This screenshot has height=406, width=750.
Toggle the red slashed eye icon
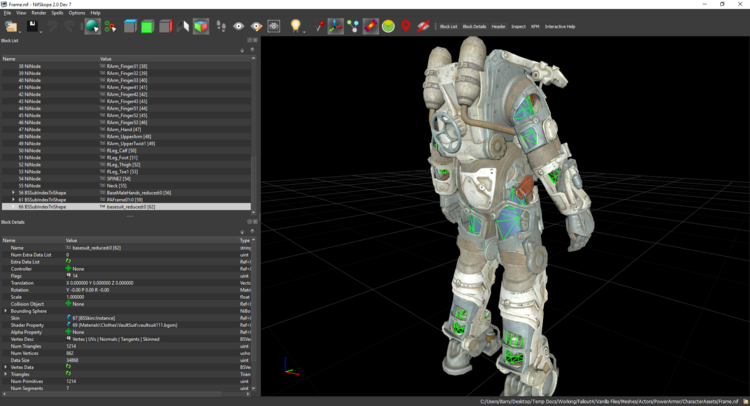[423, 26]
